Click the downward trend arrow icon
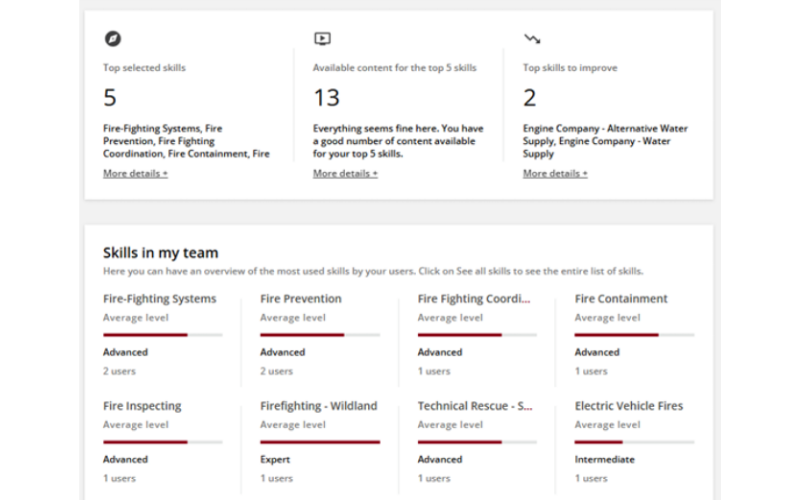Screen dimensions: 800x500 coord(532,39)
